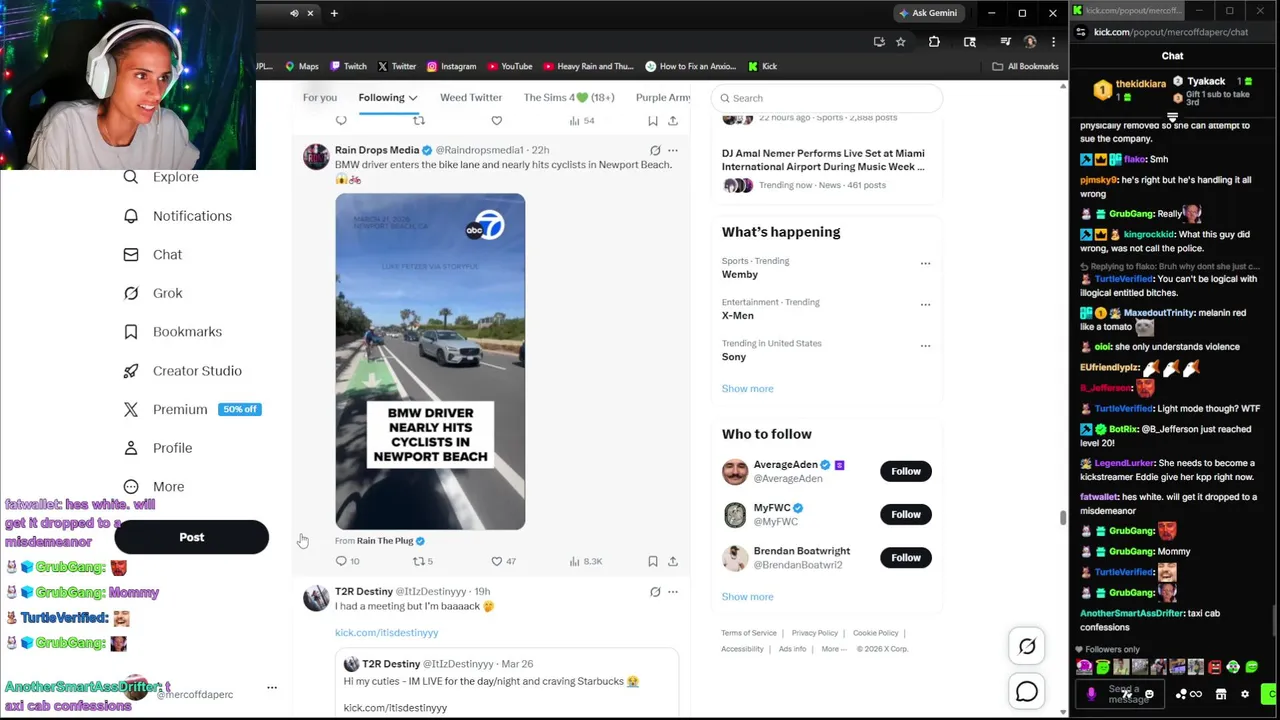The height and width of the screenshot is (720, 1280).
Task: Open Chrome extensions puzzle icon
Action: pyautogui.click(x=934, y=42)
